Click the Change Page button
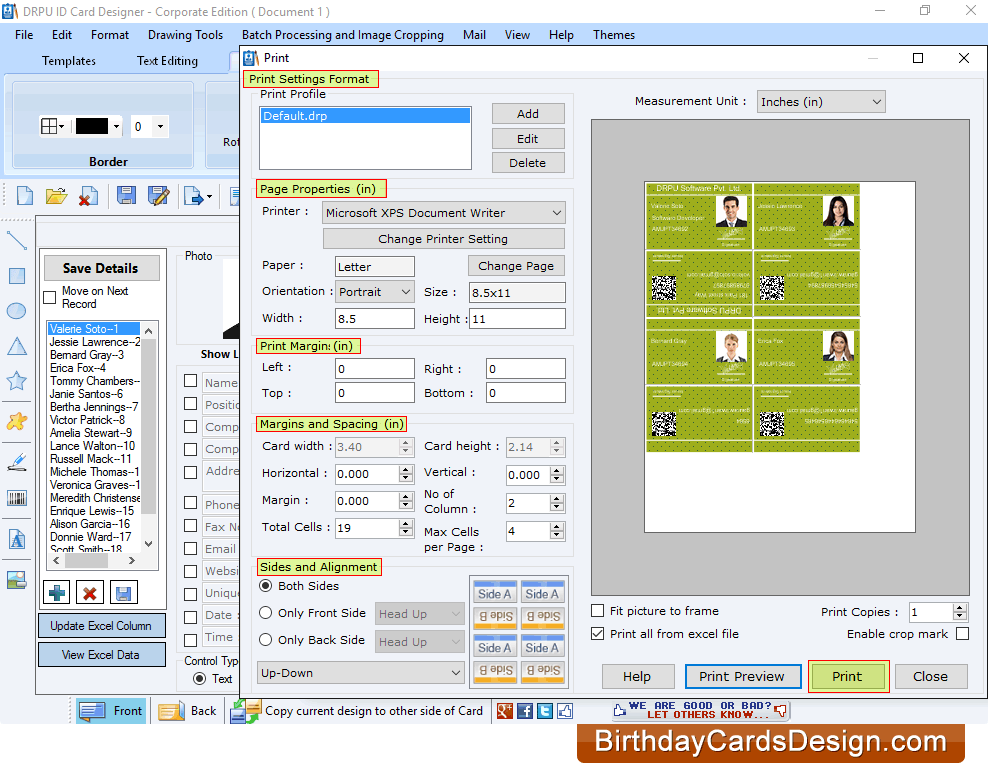Image resolution: width=988 pixels, height=763 pixels. 516,266
